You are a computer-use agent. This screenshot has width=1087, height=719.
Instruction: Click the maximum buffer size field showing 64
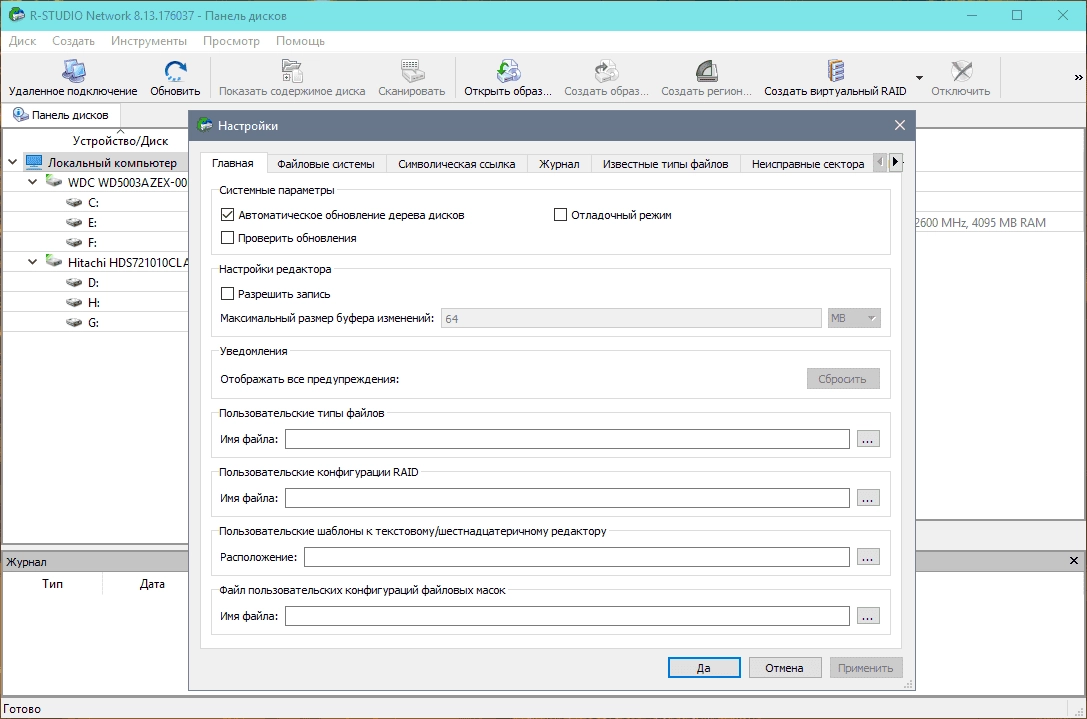coord(631,318)
